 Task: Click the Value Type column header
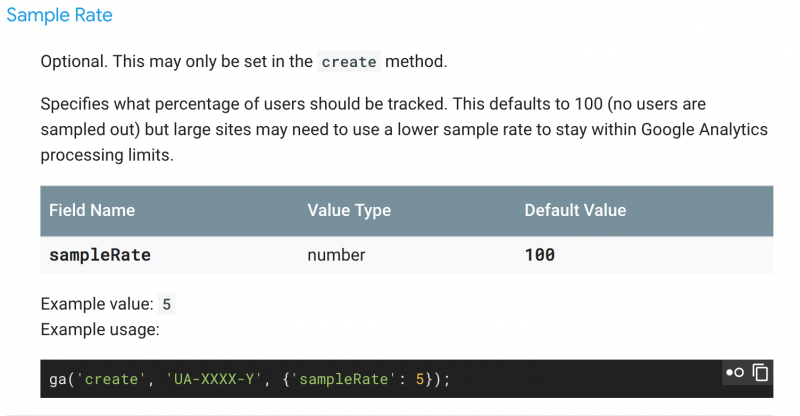349,210
